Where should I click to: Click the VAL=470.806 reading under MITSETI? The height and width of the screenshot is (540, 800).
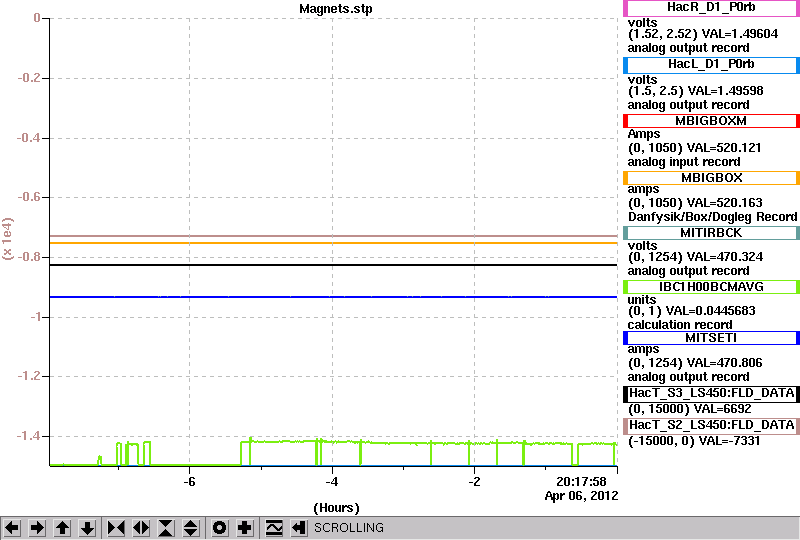(724, 363)
